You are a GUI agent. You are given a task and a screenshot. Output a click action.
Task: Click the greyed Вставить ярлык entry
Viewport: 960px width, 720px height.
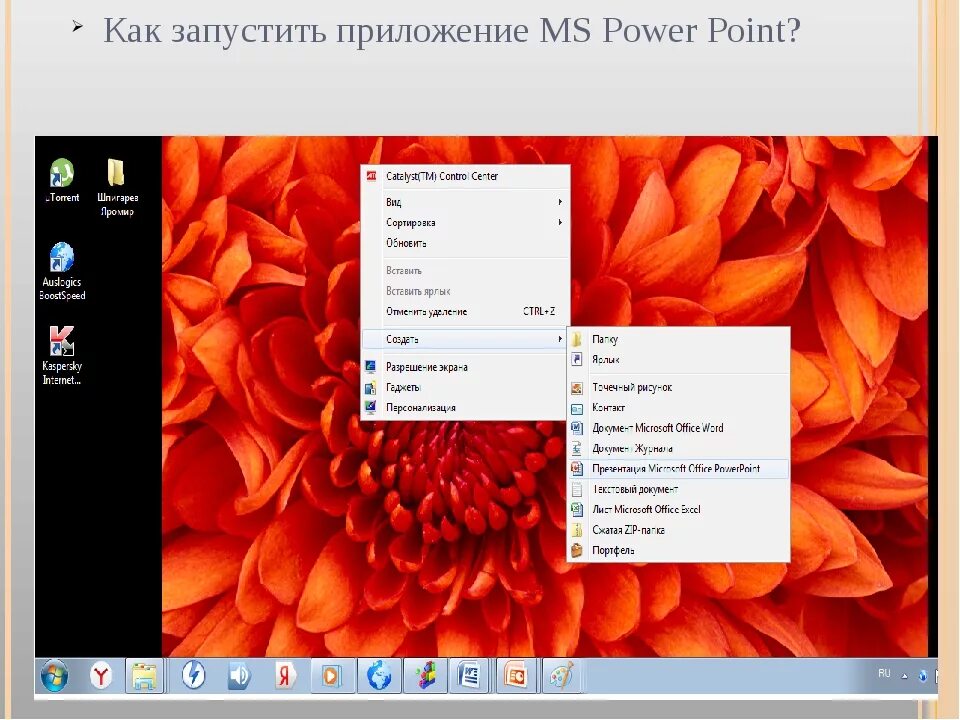(x=465, y=291)
